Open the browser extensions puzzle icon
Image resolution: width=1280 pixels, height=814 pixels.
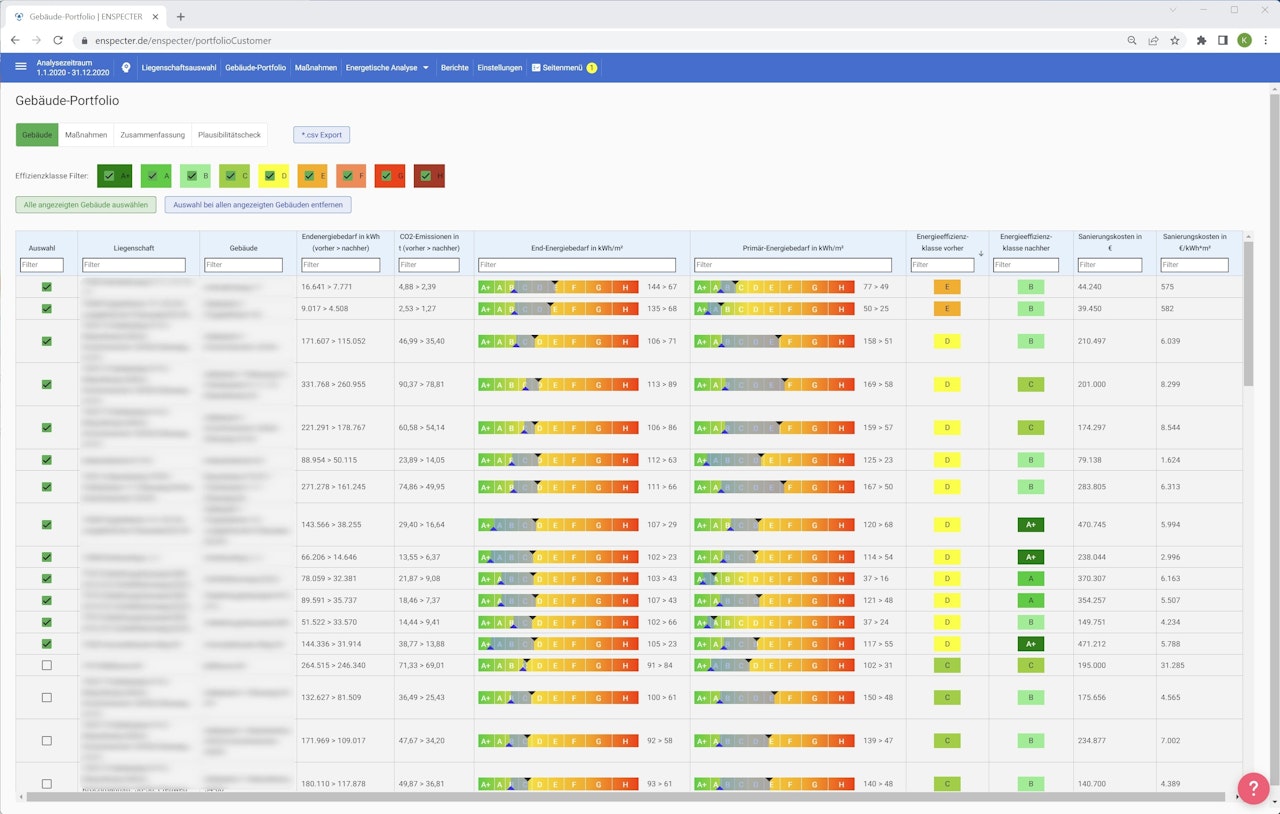coord(1201,40)
